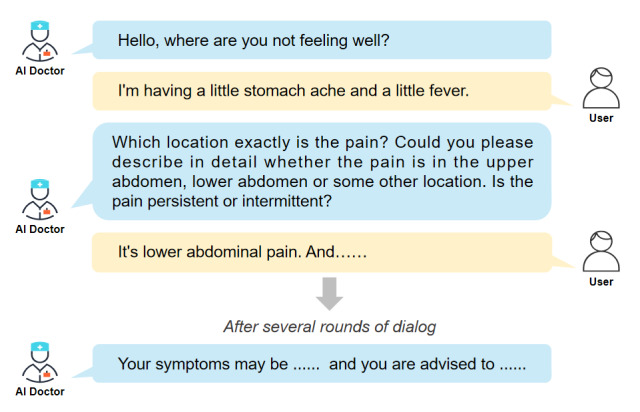Viewport: 640px width, 412px height.
Task: Click the 'Your symptoms may be' message bubble
Action: click(x=322, y=363)
